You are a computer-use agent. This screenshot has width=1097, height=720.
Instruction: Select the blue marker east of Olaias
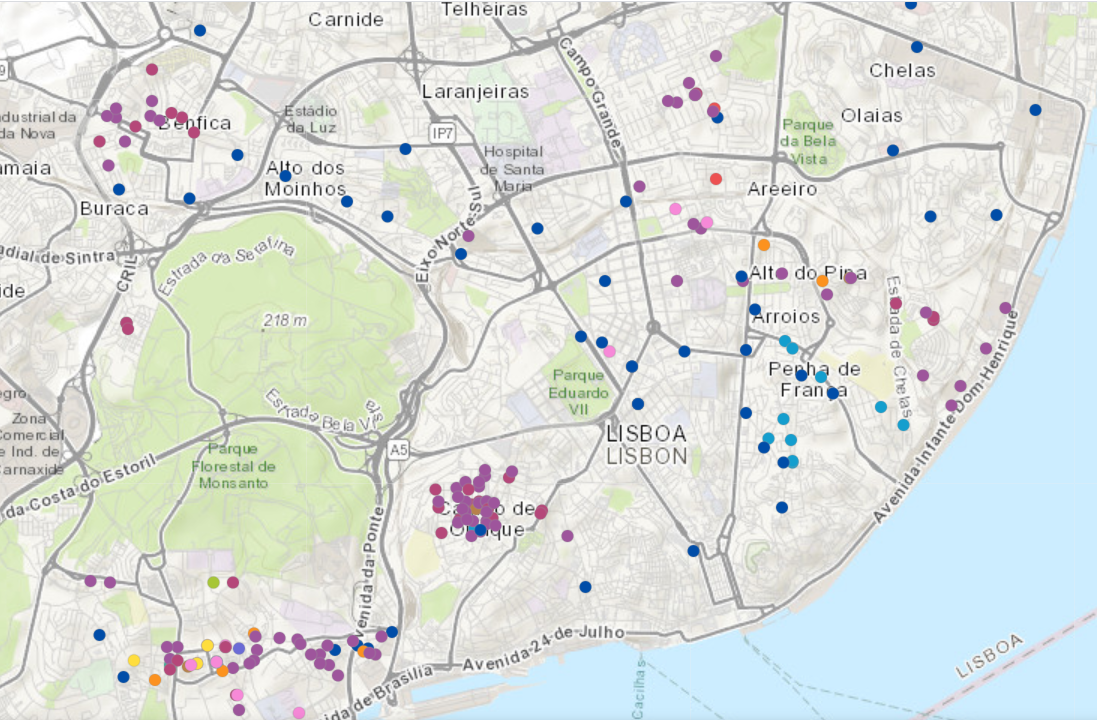coord(1035,110)
